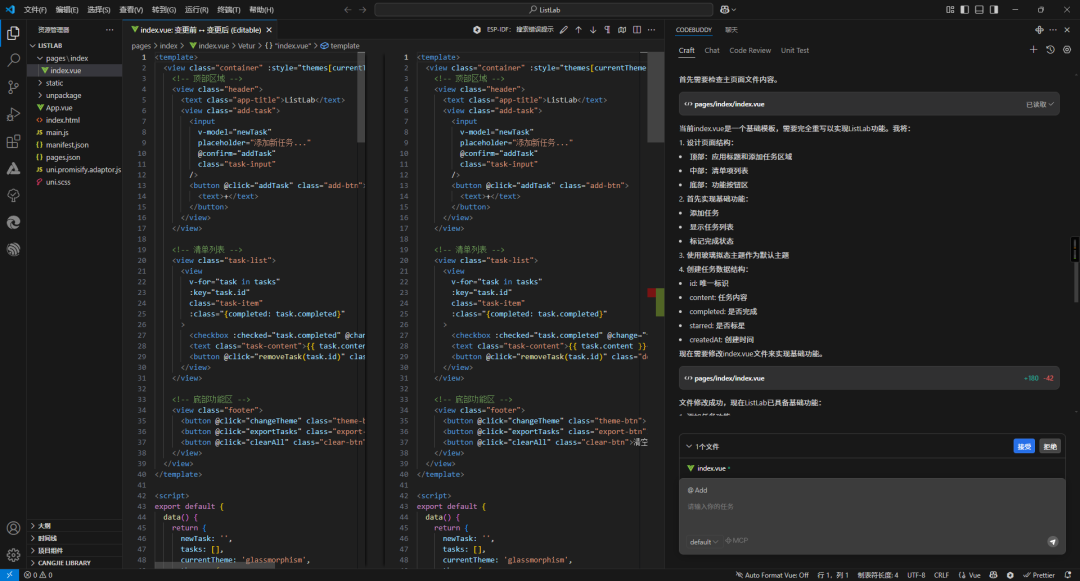This screenshot has width=1080, height=581.
Task: Click the remote window indicator in status bar
Action: [9, 575]
